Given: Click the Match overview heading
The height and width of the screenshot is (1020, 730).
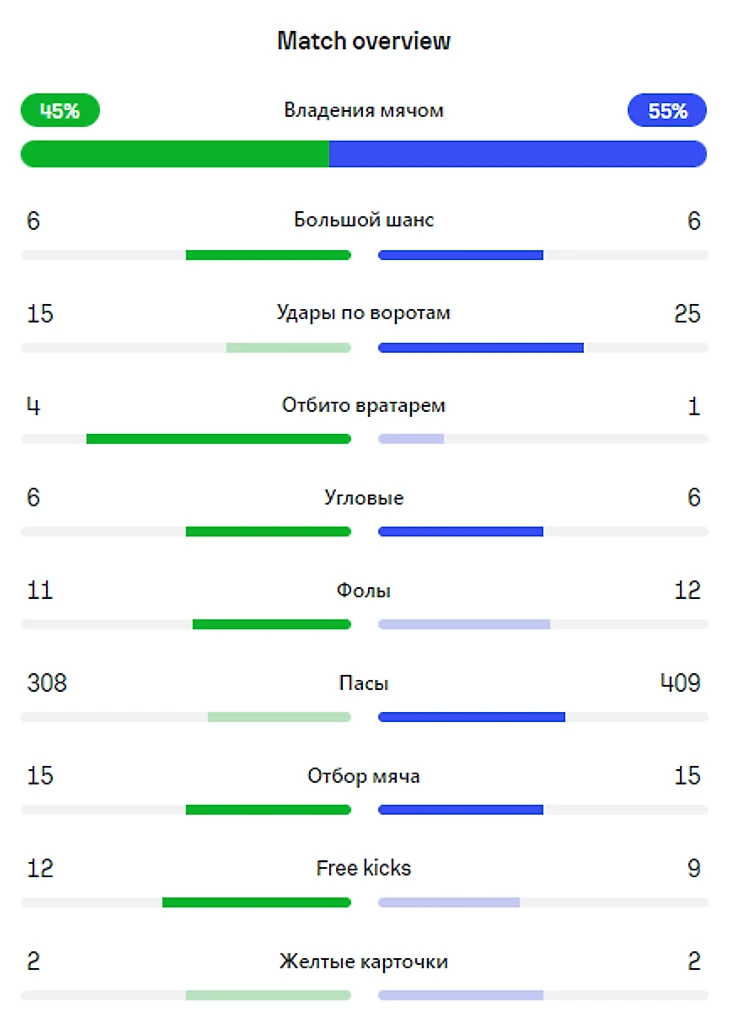Looking at the screenshot, I should coord(364,41).
